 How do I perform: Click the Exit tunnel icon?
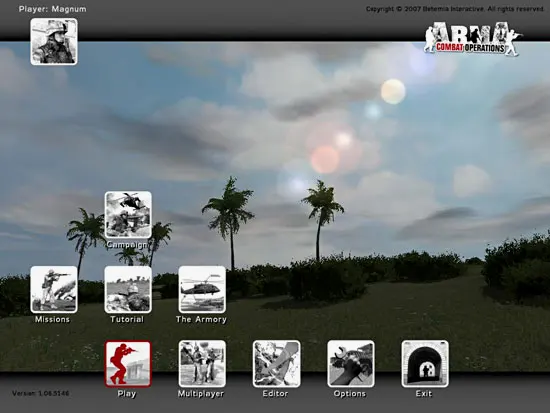[x=425, y=364]
